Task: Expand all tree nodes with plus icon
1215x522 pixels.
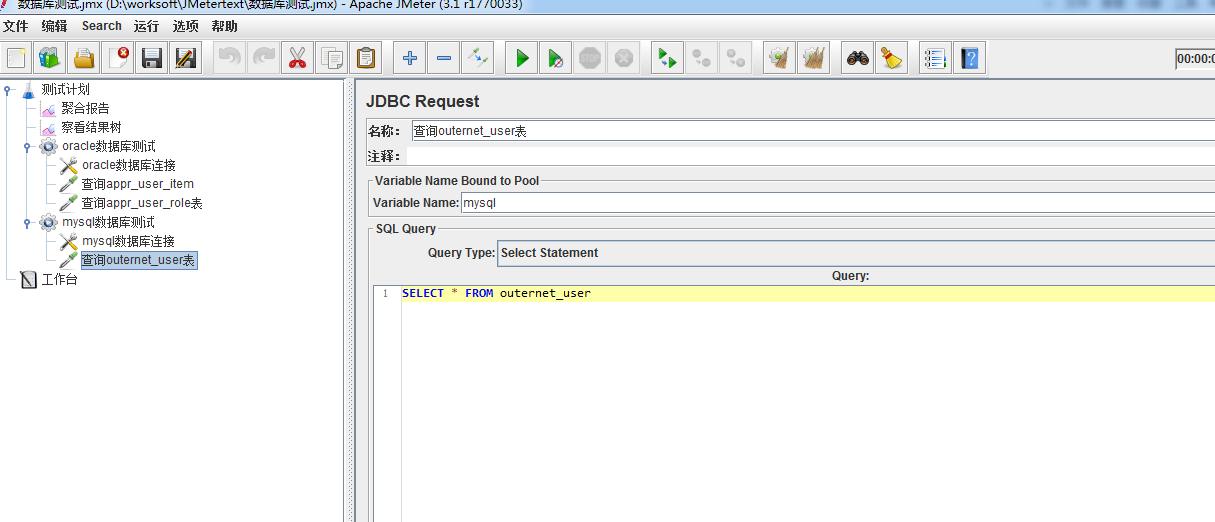Action: (409, 58)
